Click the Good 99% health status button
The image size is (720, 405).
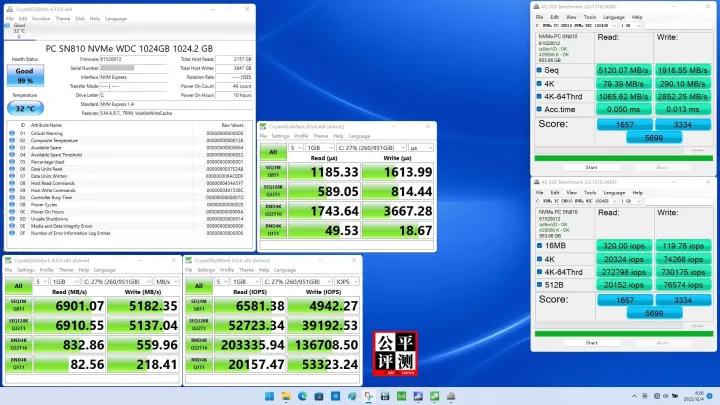pos(25,74)
